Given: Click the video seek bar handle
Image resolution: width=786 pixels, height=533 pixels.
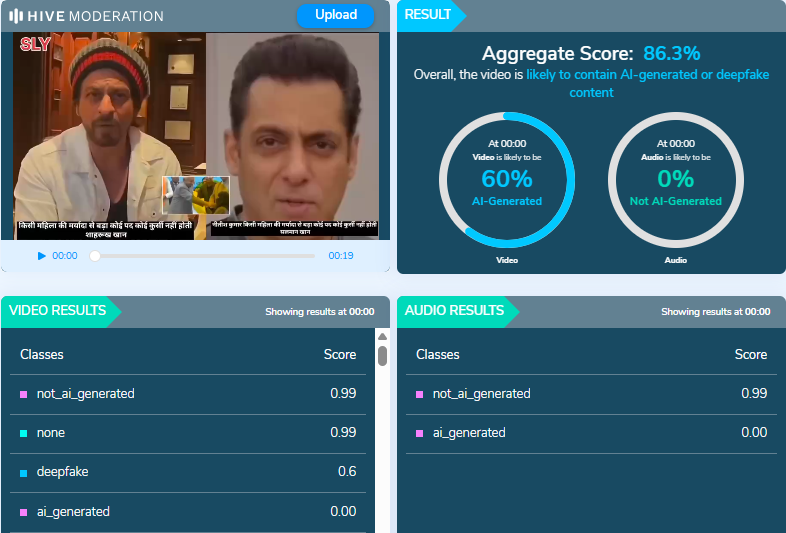Looking at the screenshot, I should pyautogui.click(x=95, y=256).
